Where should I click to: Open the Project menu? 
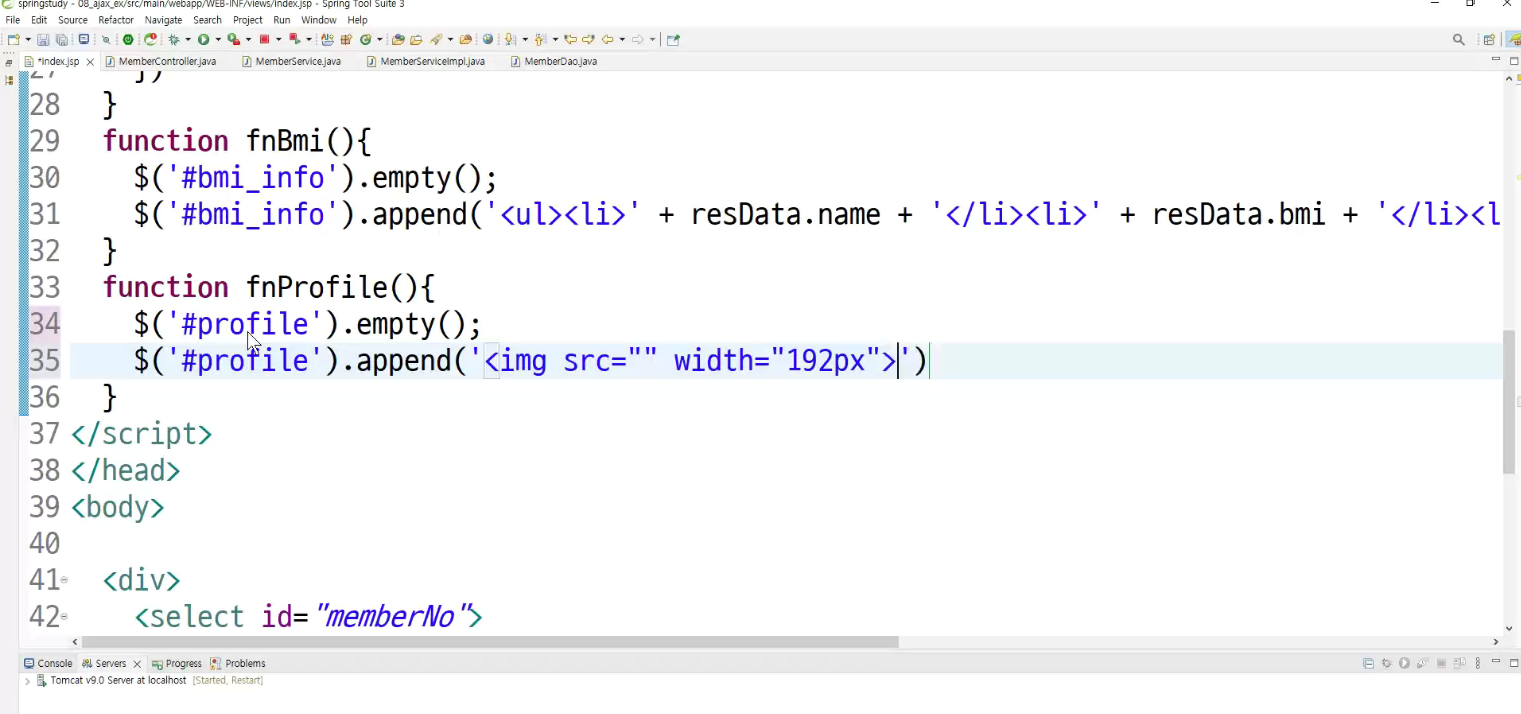coord(248,20)
